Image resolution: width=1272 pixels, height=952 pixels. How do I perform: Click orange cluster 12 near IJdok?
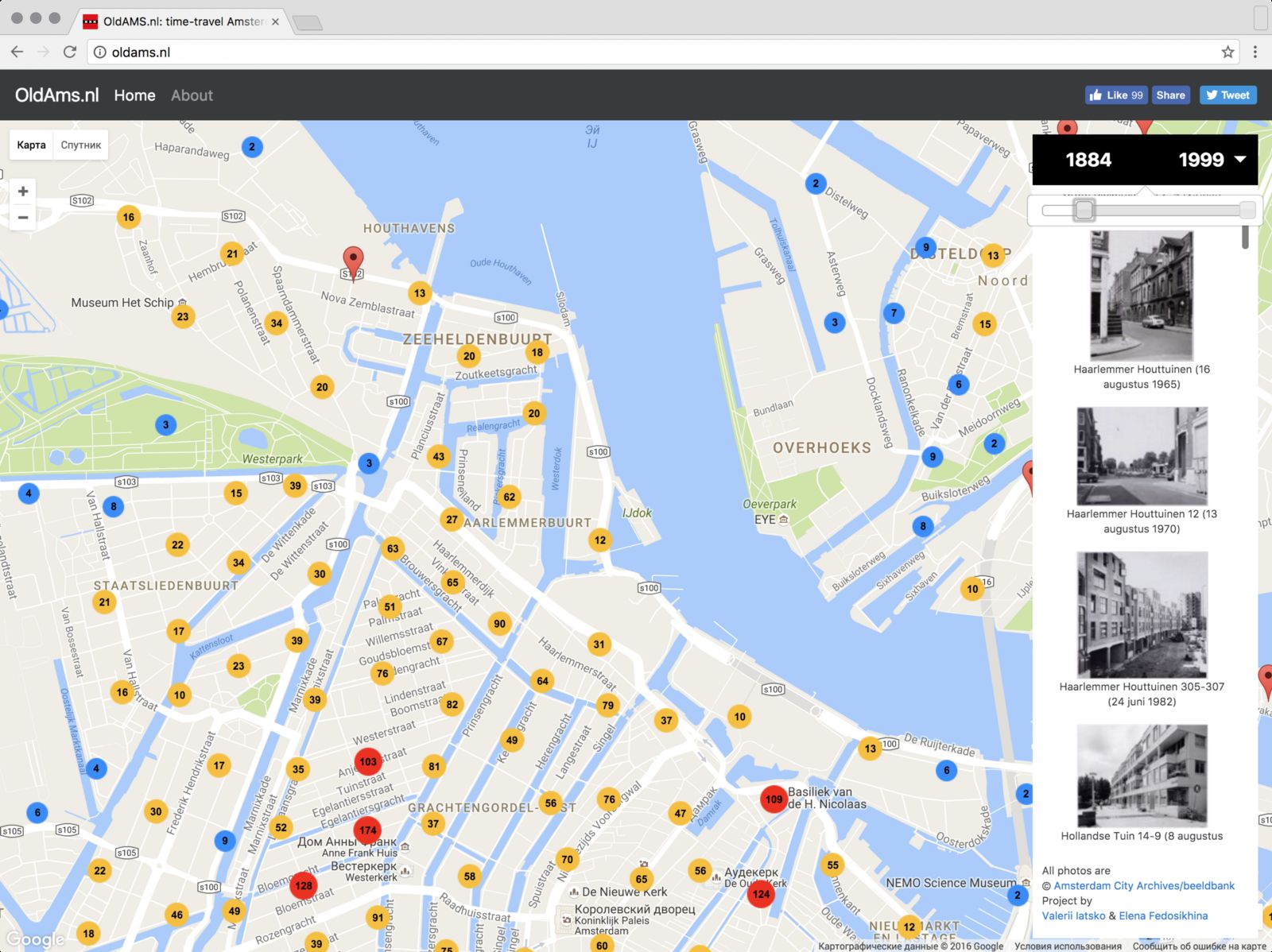(600, 540)
